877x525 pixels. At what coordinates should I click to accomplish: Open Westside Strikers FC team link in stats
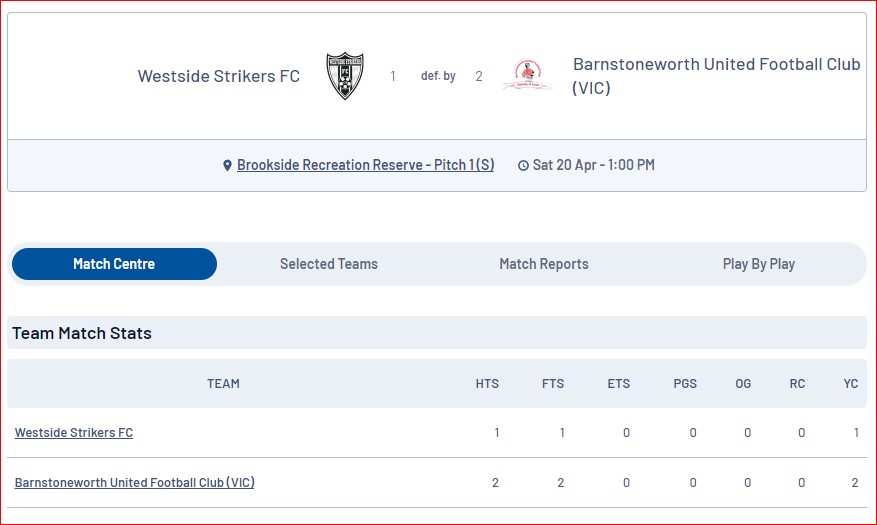[x=74, y=433]
